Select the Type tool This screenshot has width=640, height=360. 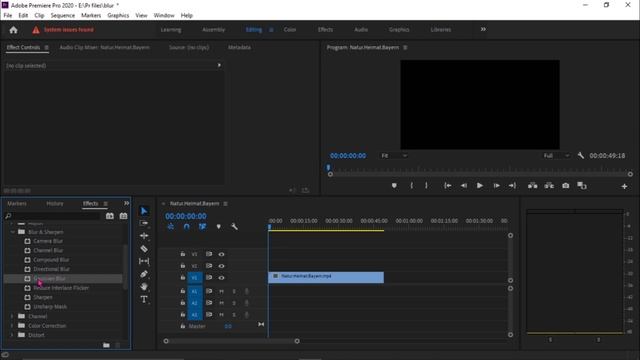(144, 300)
